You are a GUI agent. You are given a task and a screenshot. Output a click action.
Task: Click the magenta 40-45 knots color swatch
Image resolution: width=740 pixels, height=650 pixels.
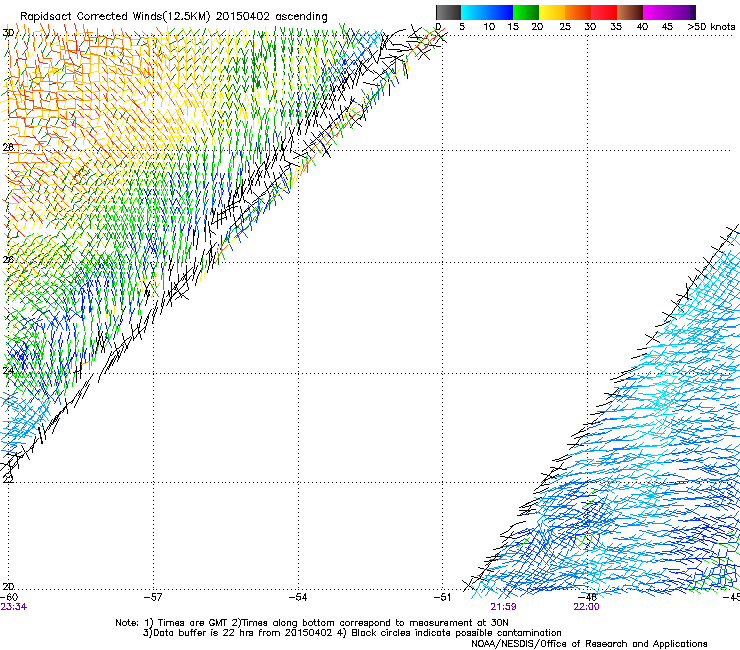click(656, 12)
